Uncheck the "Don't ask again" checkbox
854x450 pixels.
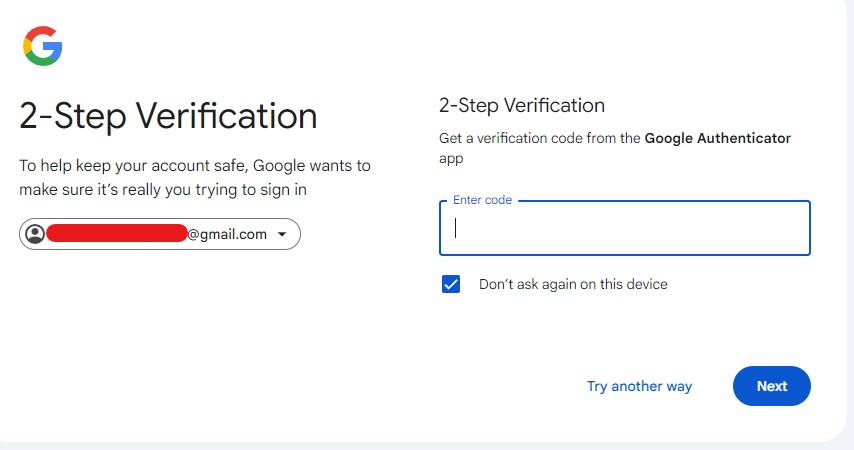pyautogui.click(x=451, y=284)
